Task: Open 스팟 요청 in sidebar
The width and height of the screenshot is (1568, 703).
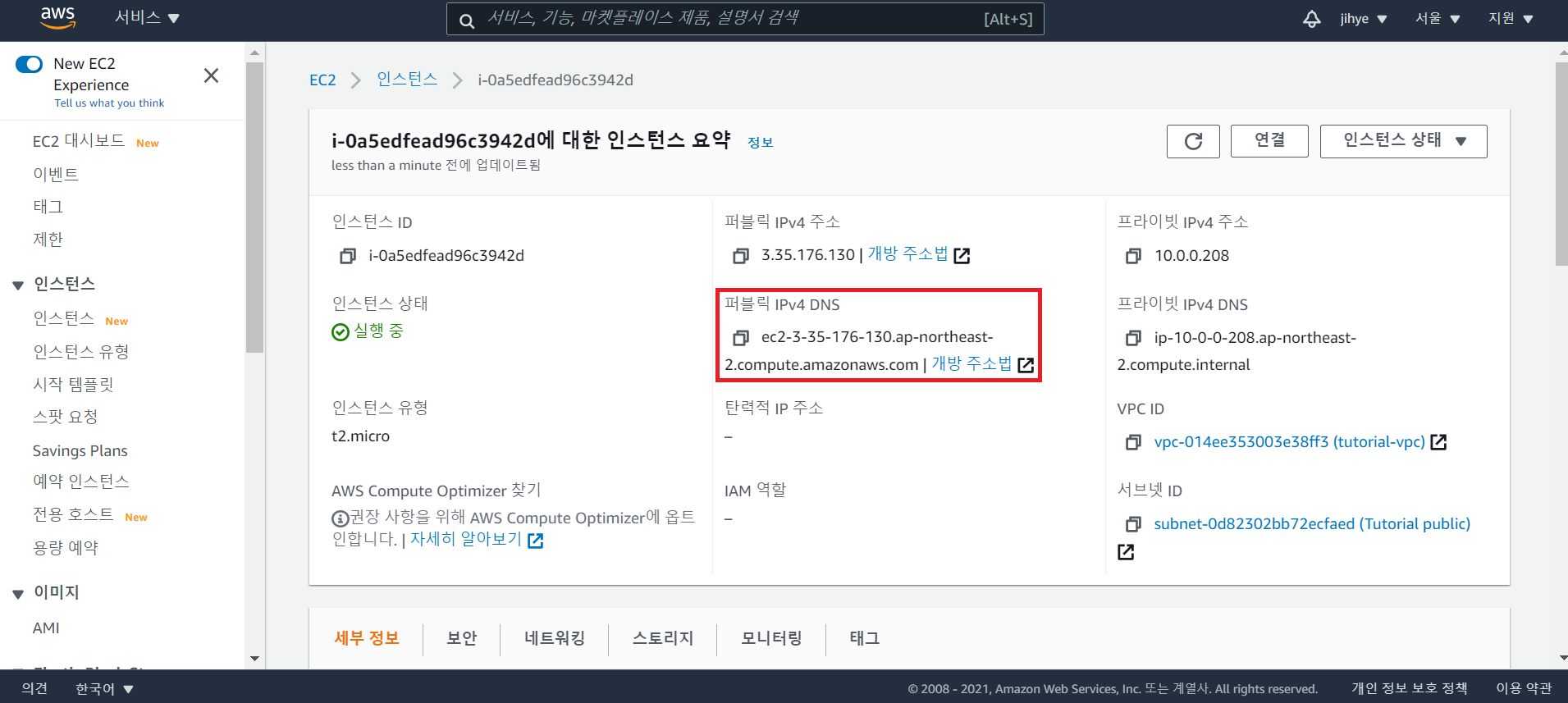Action: [x=65, y=417]
